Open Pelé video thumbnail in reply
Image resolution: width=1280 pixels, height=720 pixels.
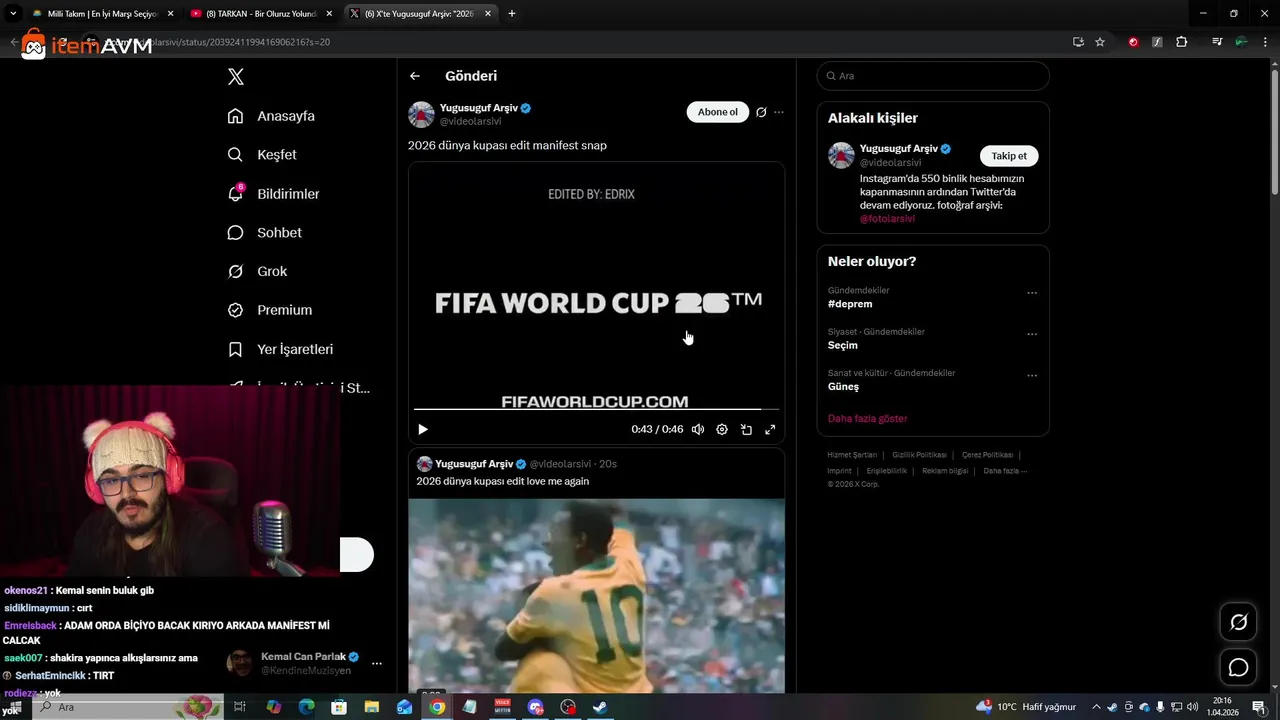[596, 595]
